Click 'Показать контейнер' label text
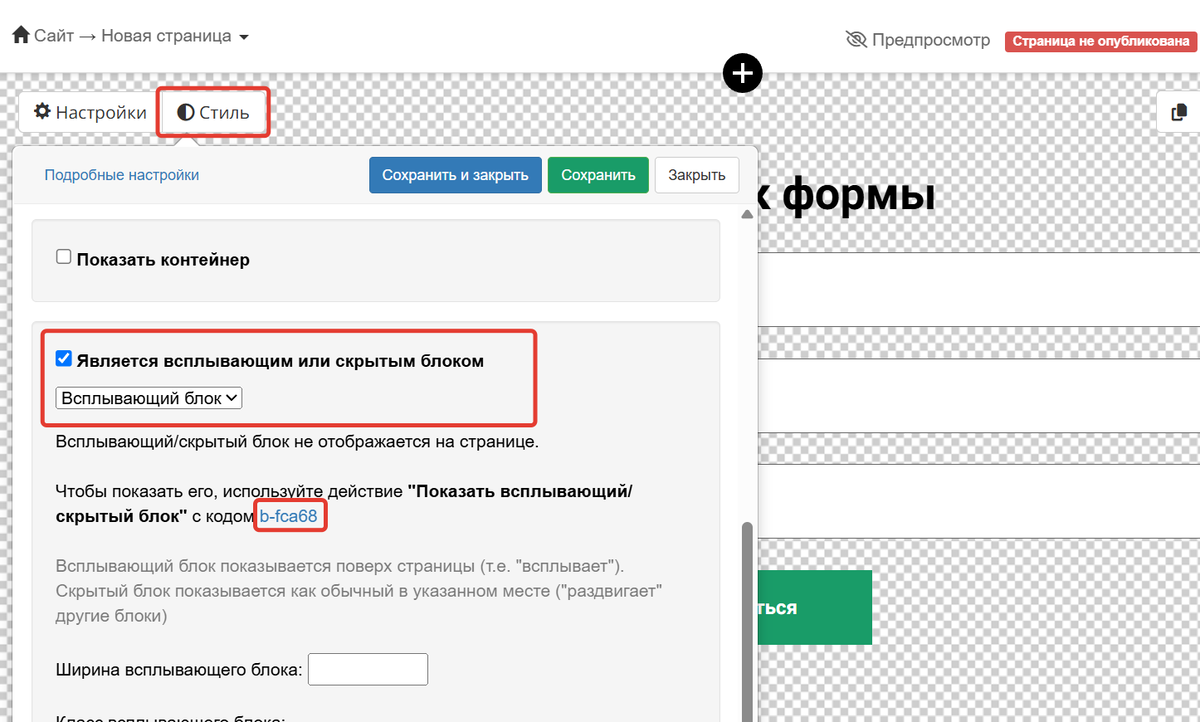The height and width of the screenshot is (722, 1200). (x=163, y=259)
